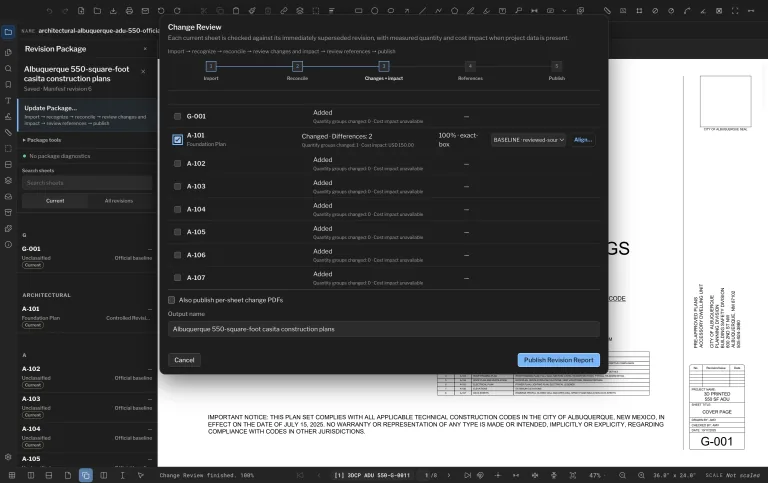
Task: Select sheet A-101 Foundation Plan in sidebar
Action: click(x=87, y=316)
